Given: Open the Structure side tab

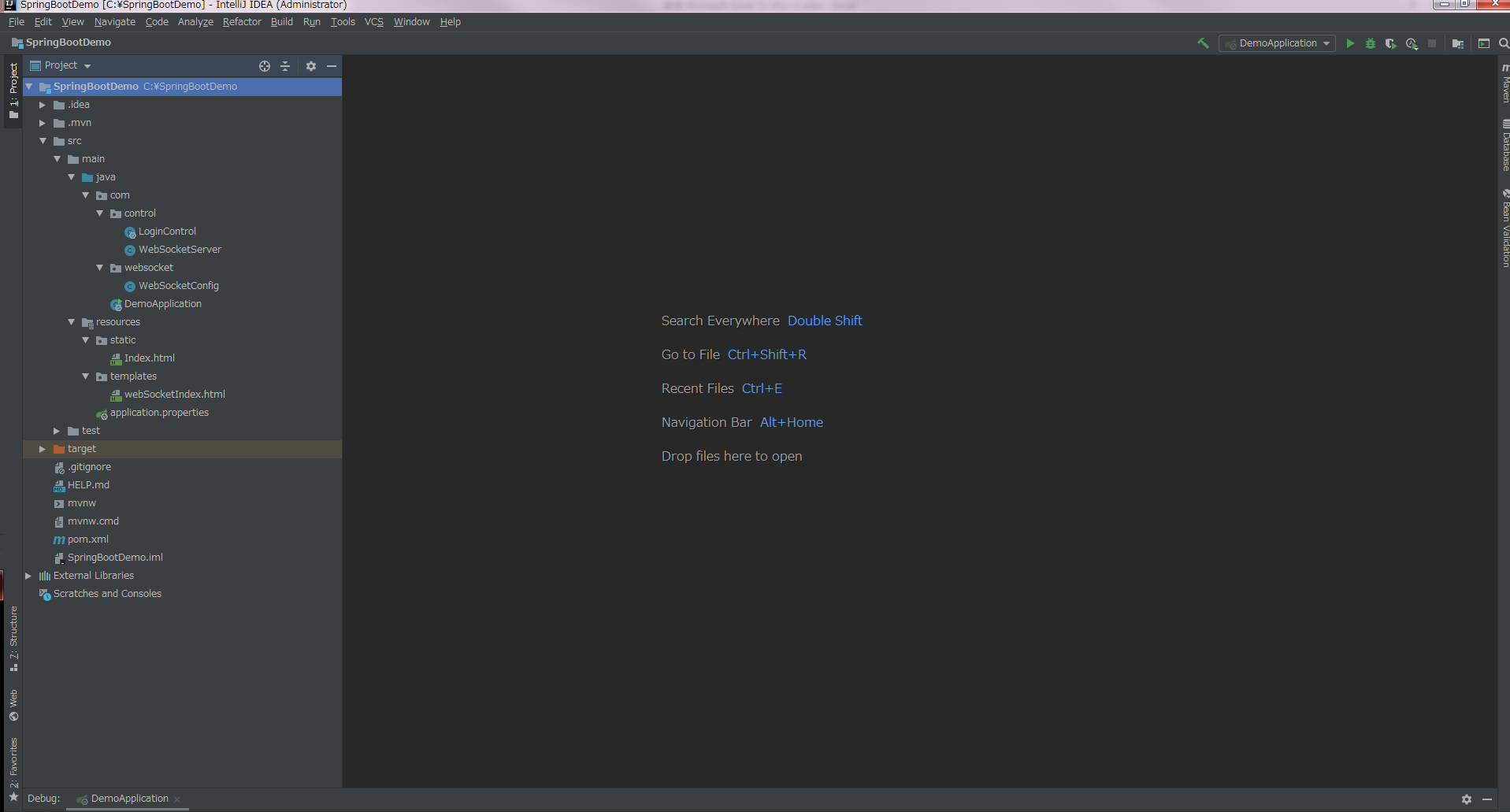Looking at the screenshot, I should click(13, 639).
